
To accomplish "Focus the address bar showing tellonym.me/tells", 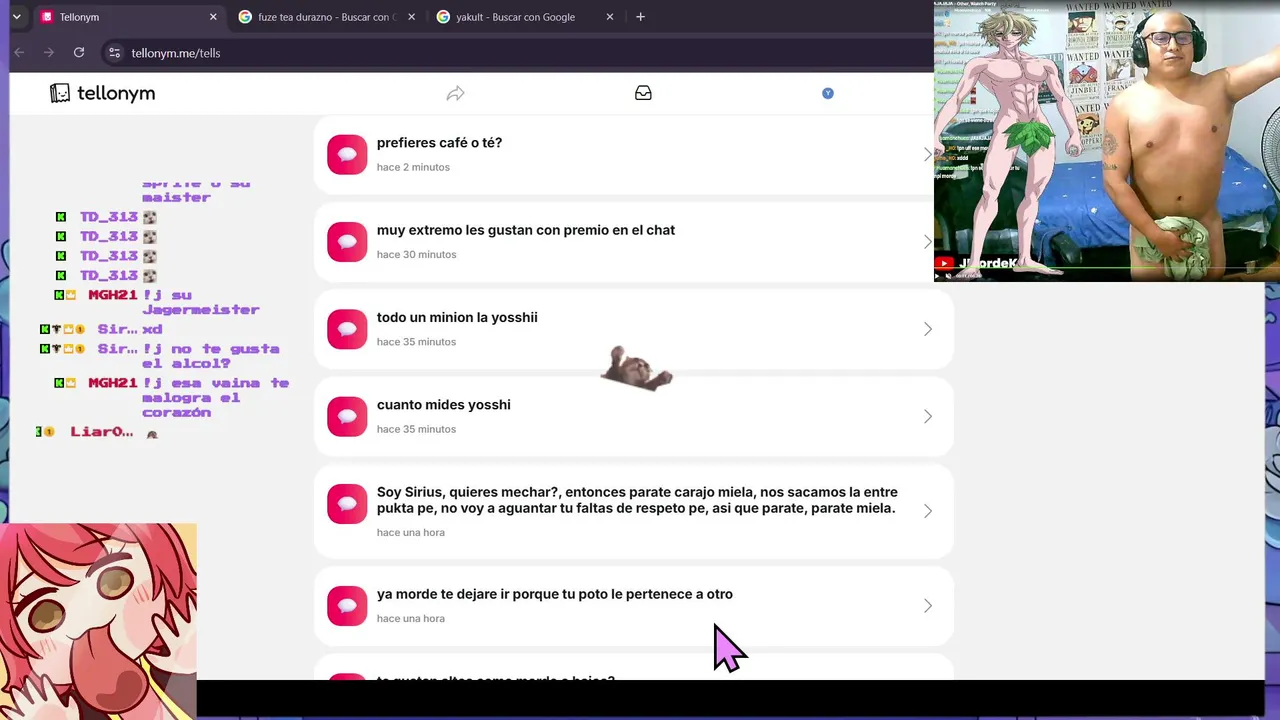I will [520, 53].
